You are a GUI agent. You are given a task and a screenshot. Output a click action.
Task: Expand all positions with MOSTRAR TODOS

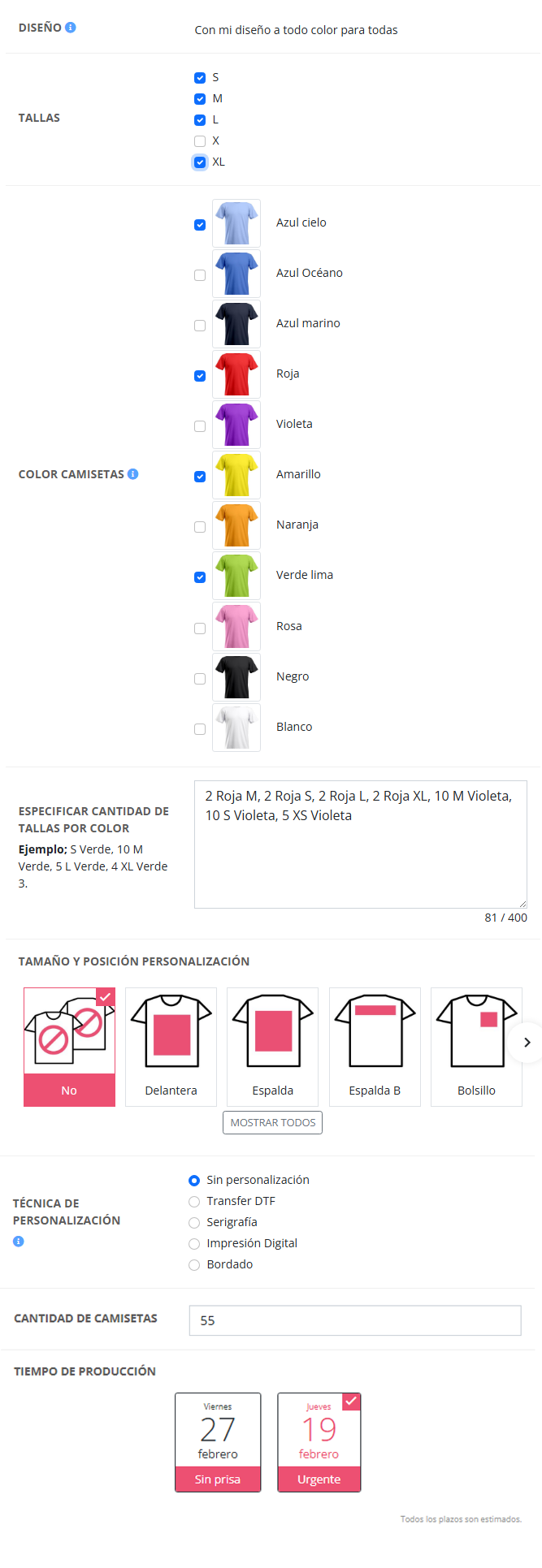(x=273, y=1122)
